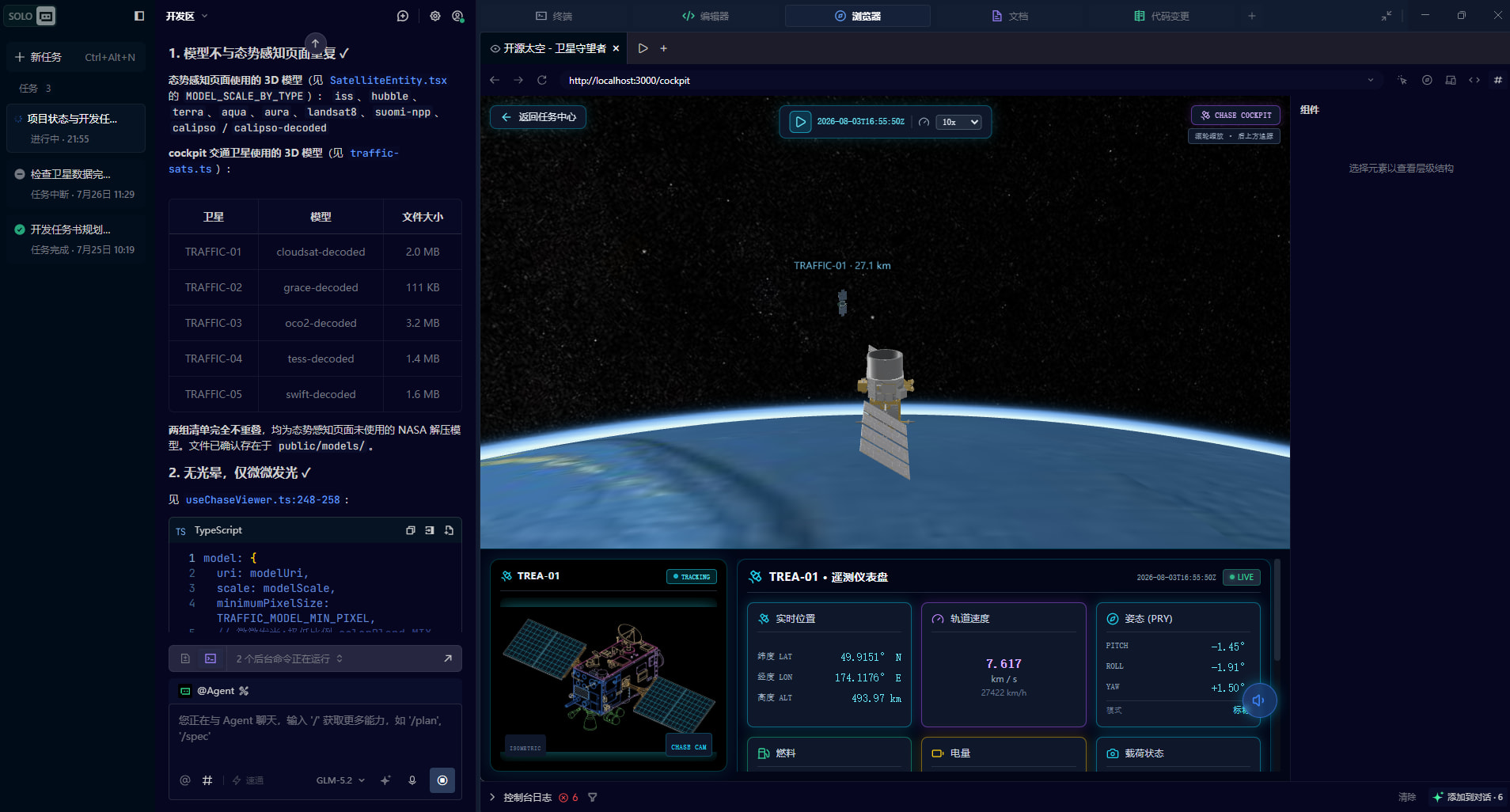Copy the TypeScript code block
Screen dimensions: 1510x812
411,530
